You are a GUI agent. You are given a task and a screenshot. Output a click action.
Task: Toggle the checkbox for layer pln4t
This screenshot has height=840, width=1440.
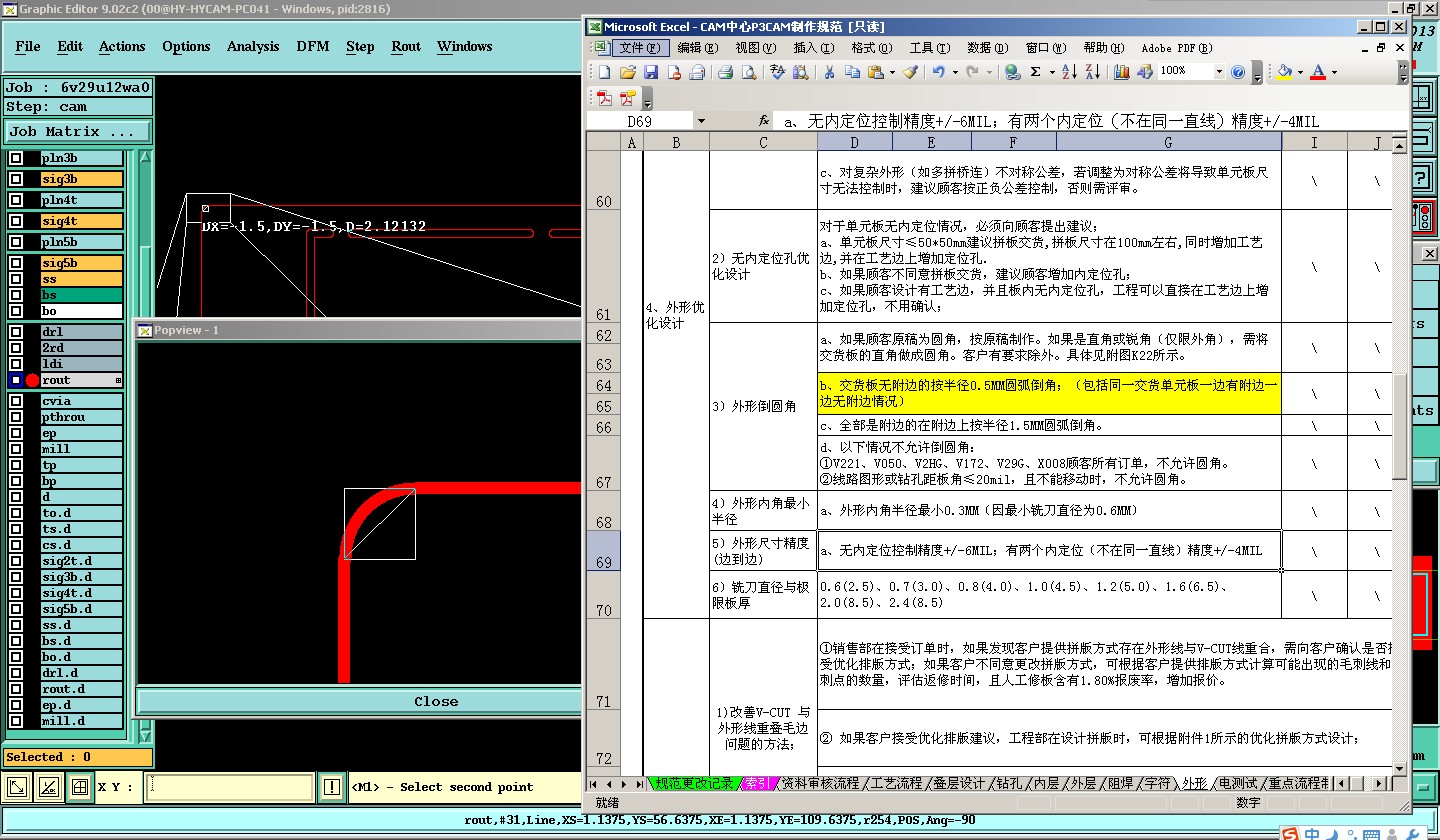15,200
